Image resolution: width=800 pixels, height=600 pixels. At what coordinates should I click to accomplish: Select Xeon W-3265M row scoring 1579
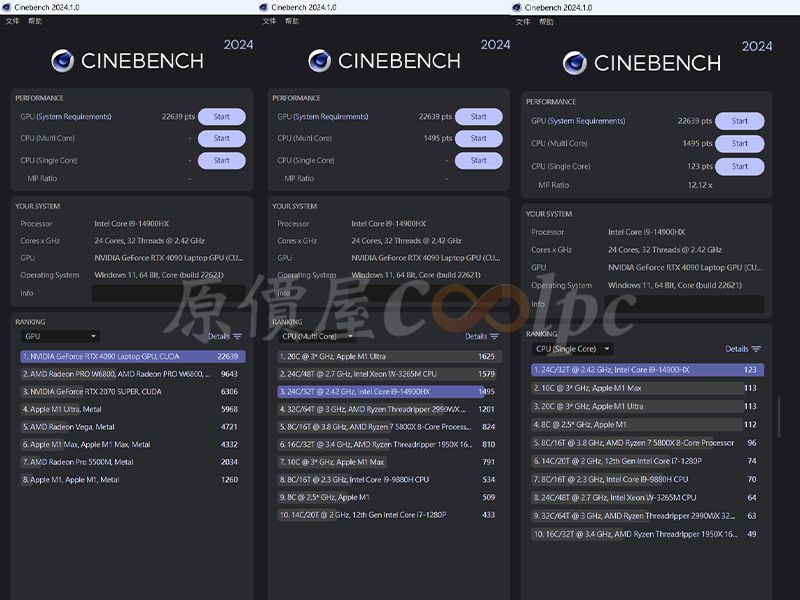[390, 374]
